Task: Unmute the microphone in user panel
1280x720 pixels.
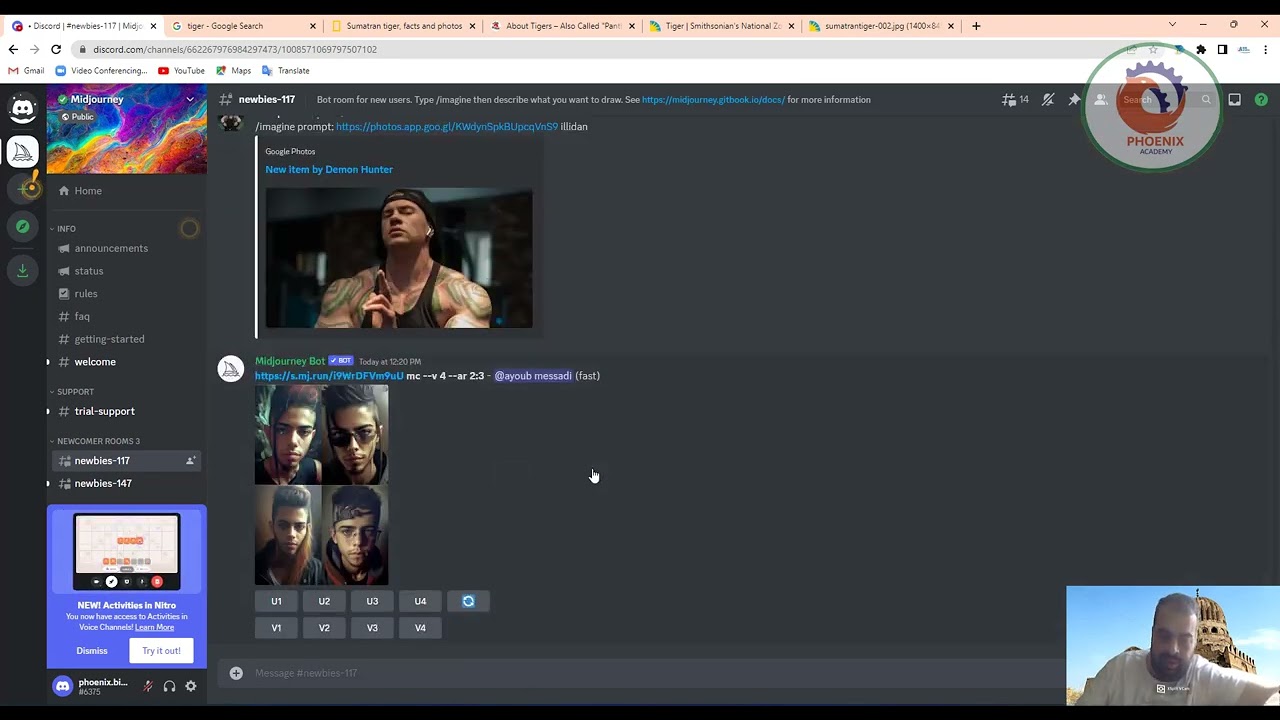Action: click(147, 686)
